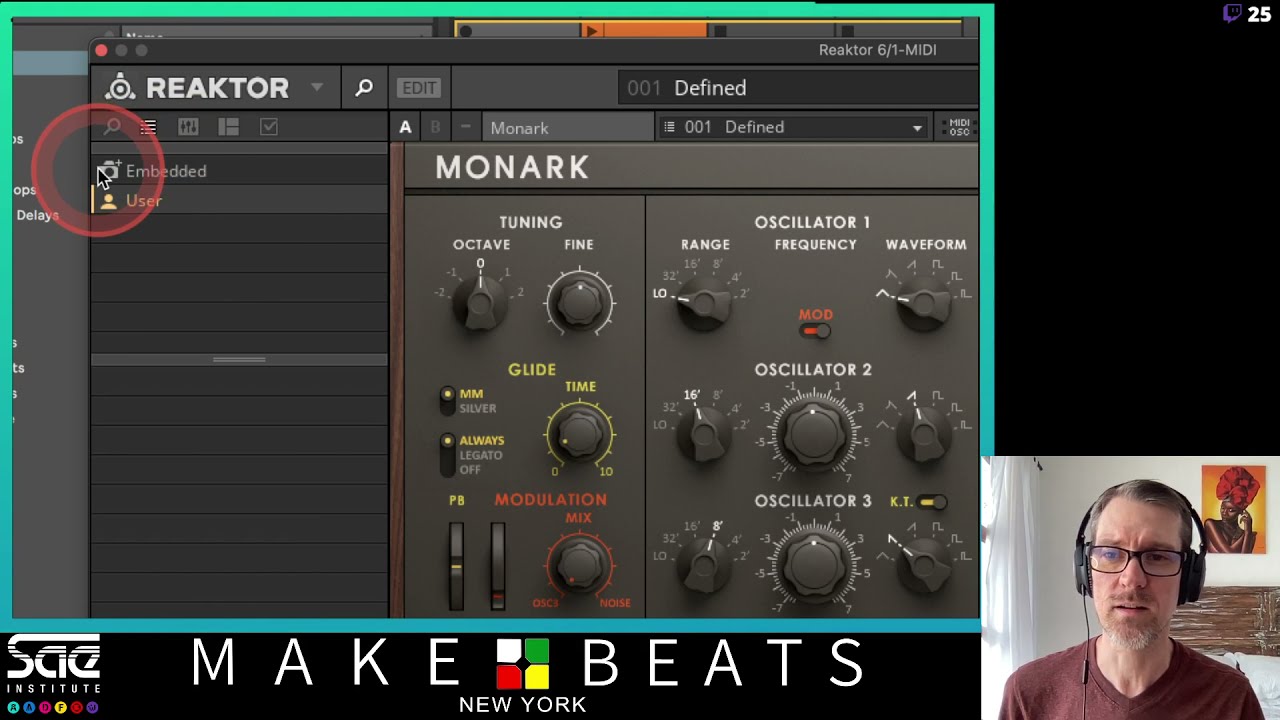The height and width of the screenshot is (720, 1280).
Task: Click the Glide Time knob
Action: point(580,434)
